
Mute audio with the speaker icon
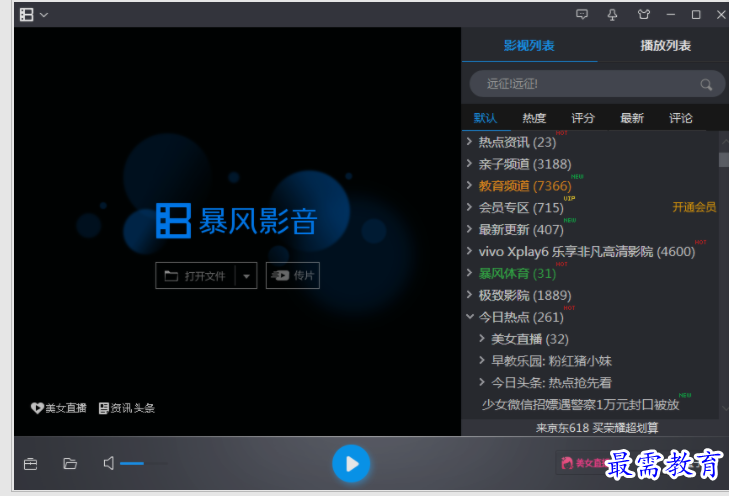tap(108, 463)
